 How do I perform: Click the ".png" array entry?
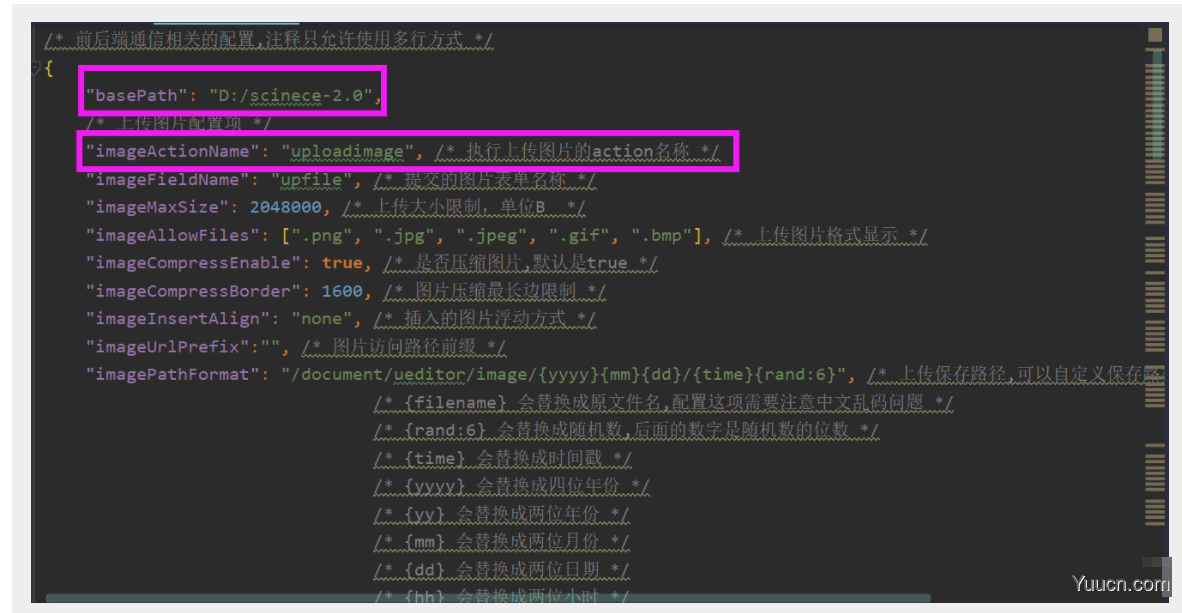tap(322, 235)
